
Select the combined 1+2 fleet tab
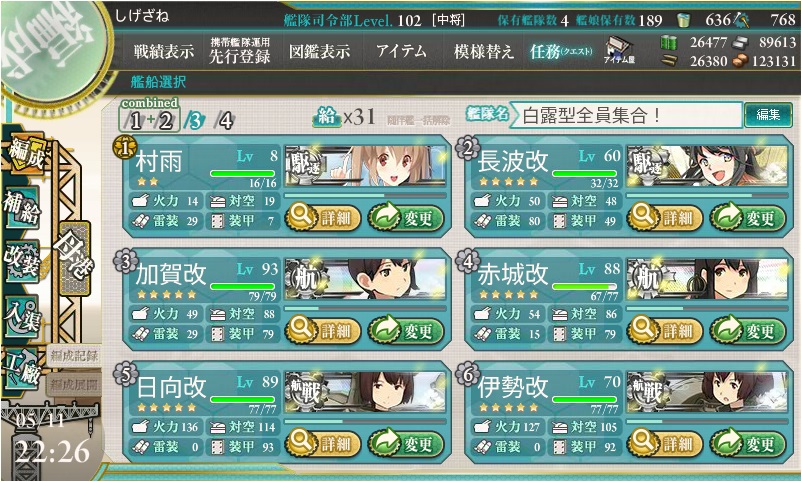point(150,115)
